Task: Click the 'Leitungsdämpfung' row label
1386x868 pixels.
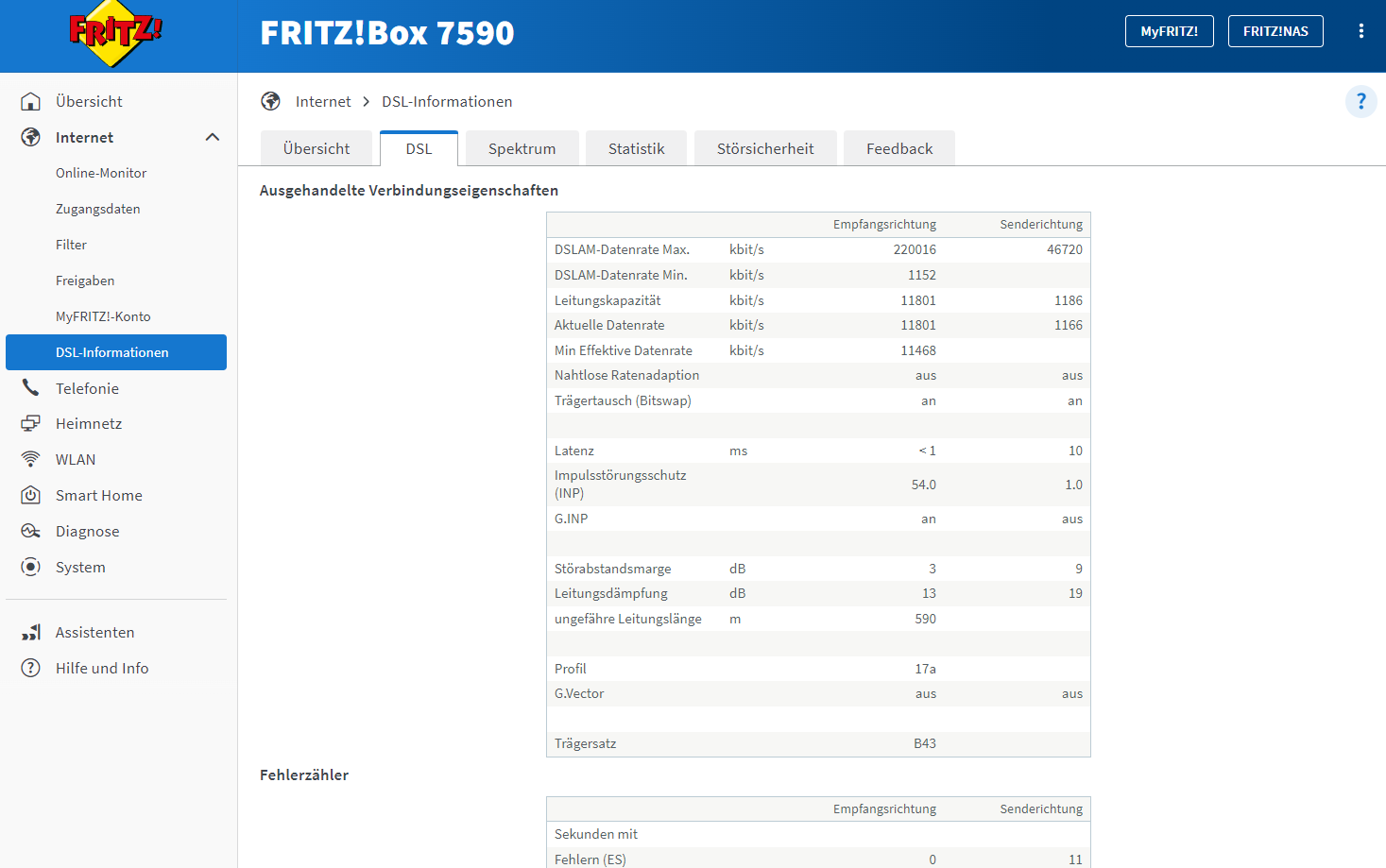Action: tap(611, 593)
